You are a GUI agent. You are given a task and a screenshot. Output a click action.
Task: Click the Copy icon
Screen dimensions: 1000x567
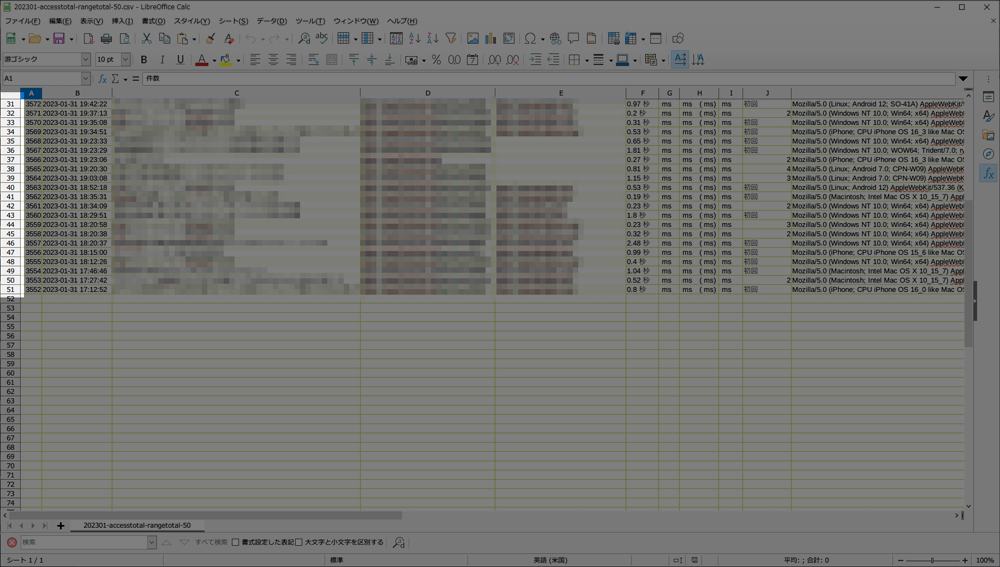(165, 39)
